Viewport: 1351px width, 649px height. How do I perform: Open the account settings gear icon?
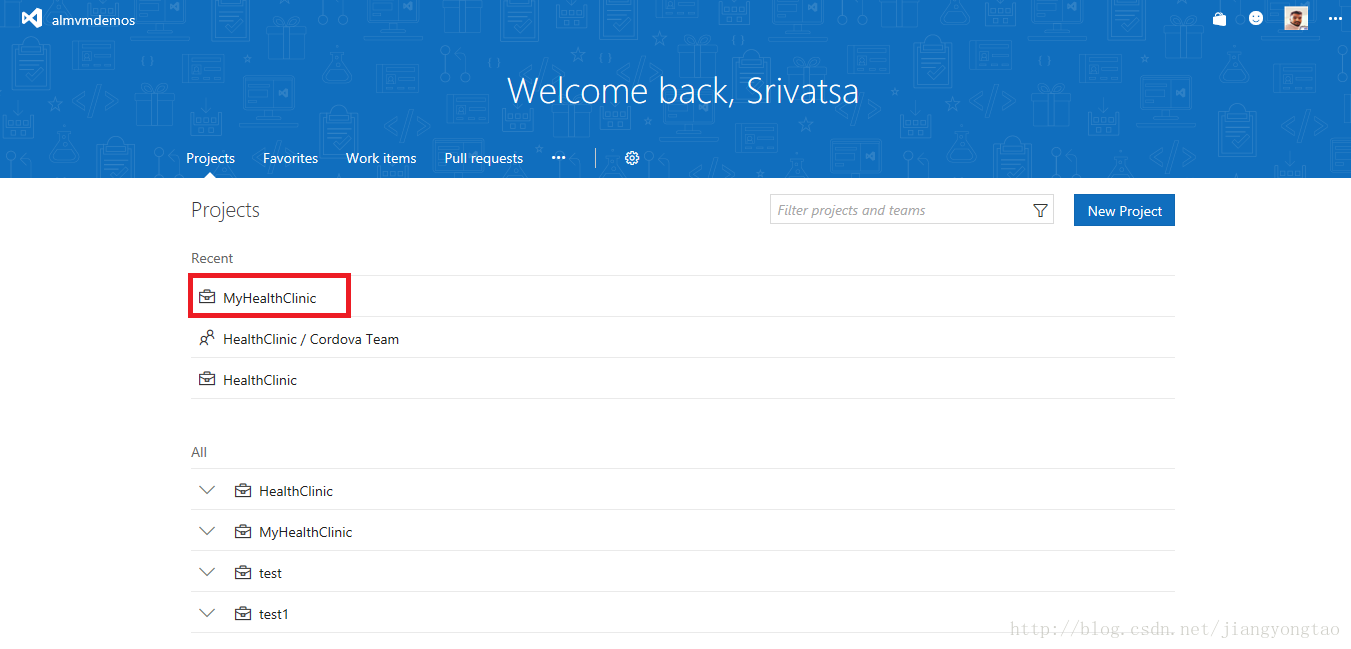point(632,158)
